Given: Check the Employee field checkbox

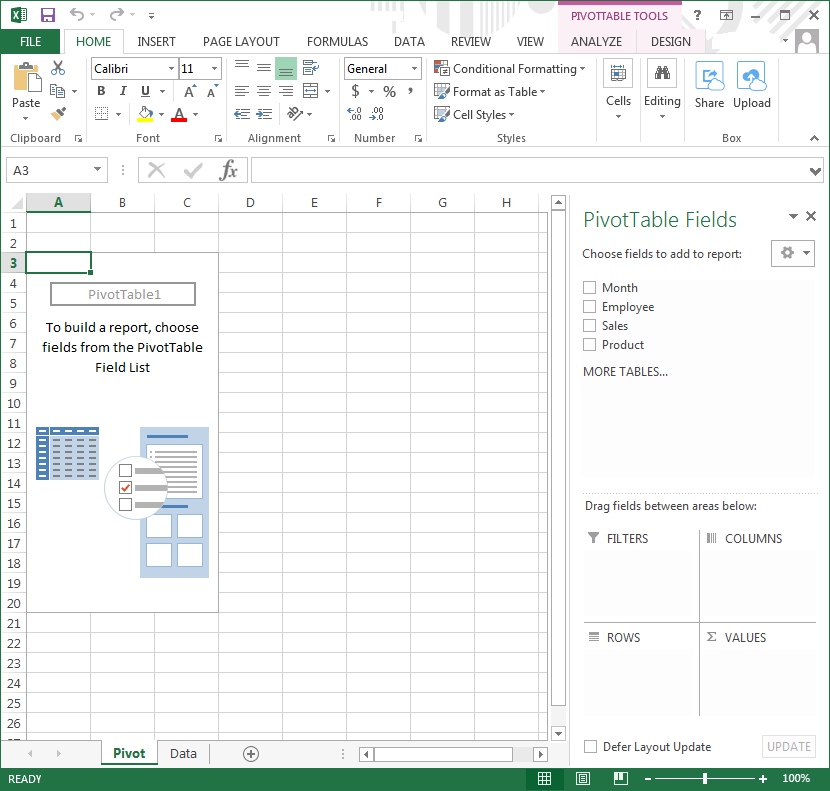Looking at the screenshot, I should (589, 307).
